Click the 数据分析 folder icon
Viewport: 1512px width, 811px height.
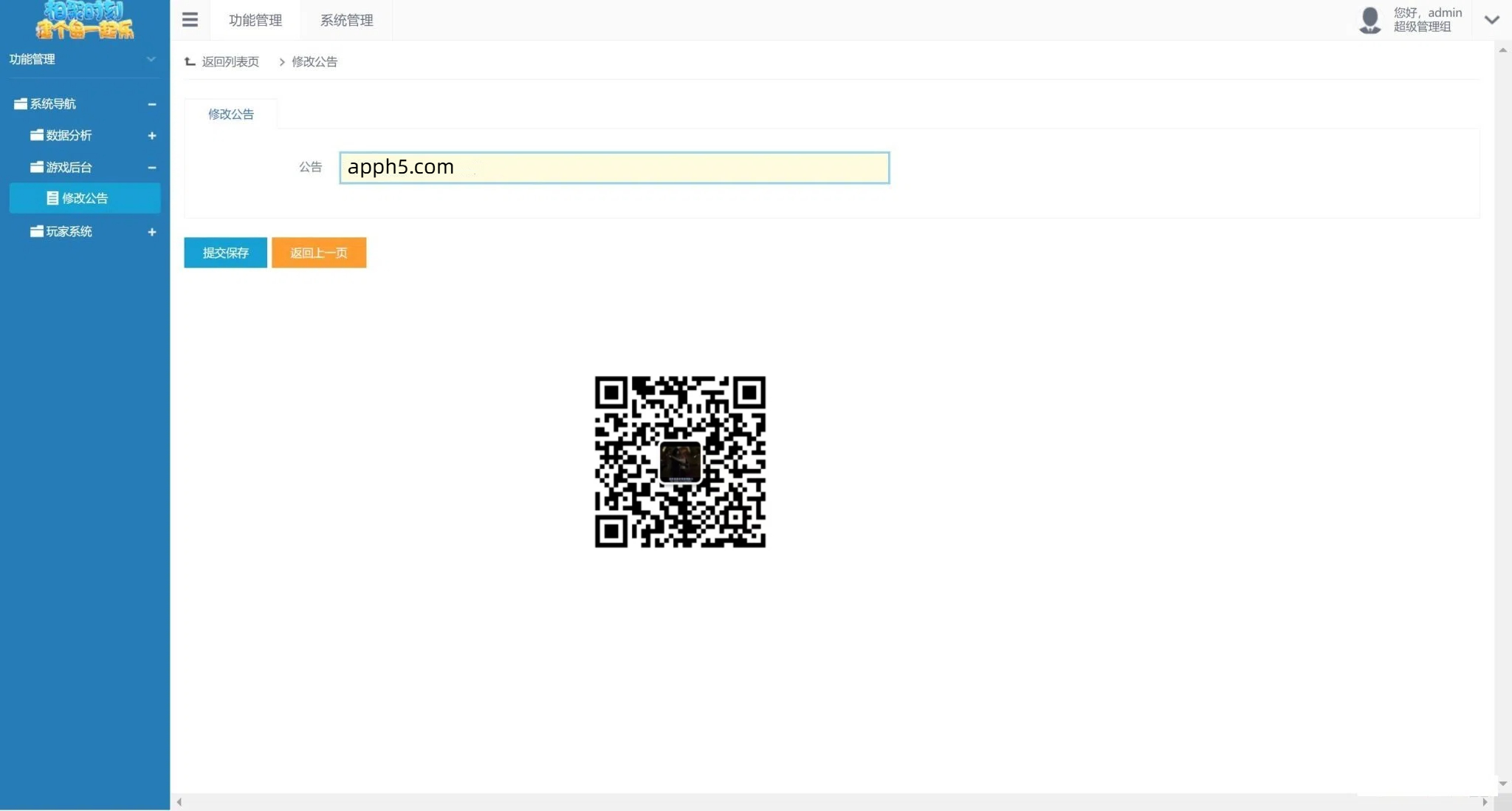tap(37, 135)
